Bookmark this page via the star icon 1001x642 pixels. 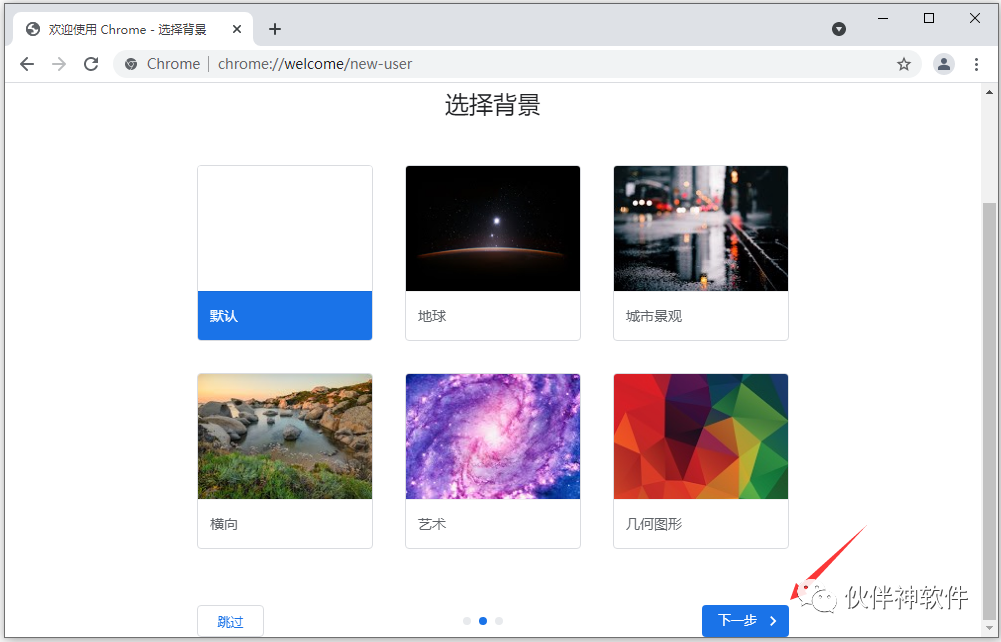[x=904, y=63]
